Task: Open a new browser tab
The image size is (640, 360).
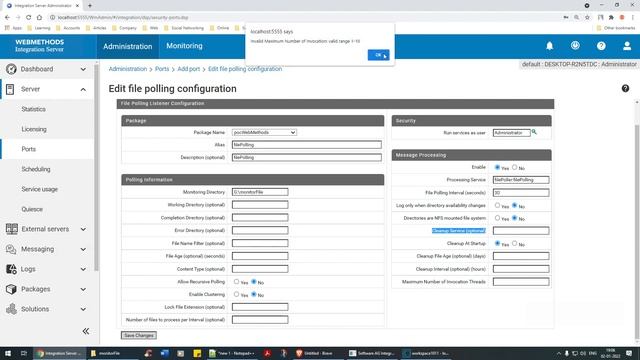Action: (90, 6)
